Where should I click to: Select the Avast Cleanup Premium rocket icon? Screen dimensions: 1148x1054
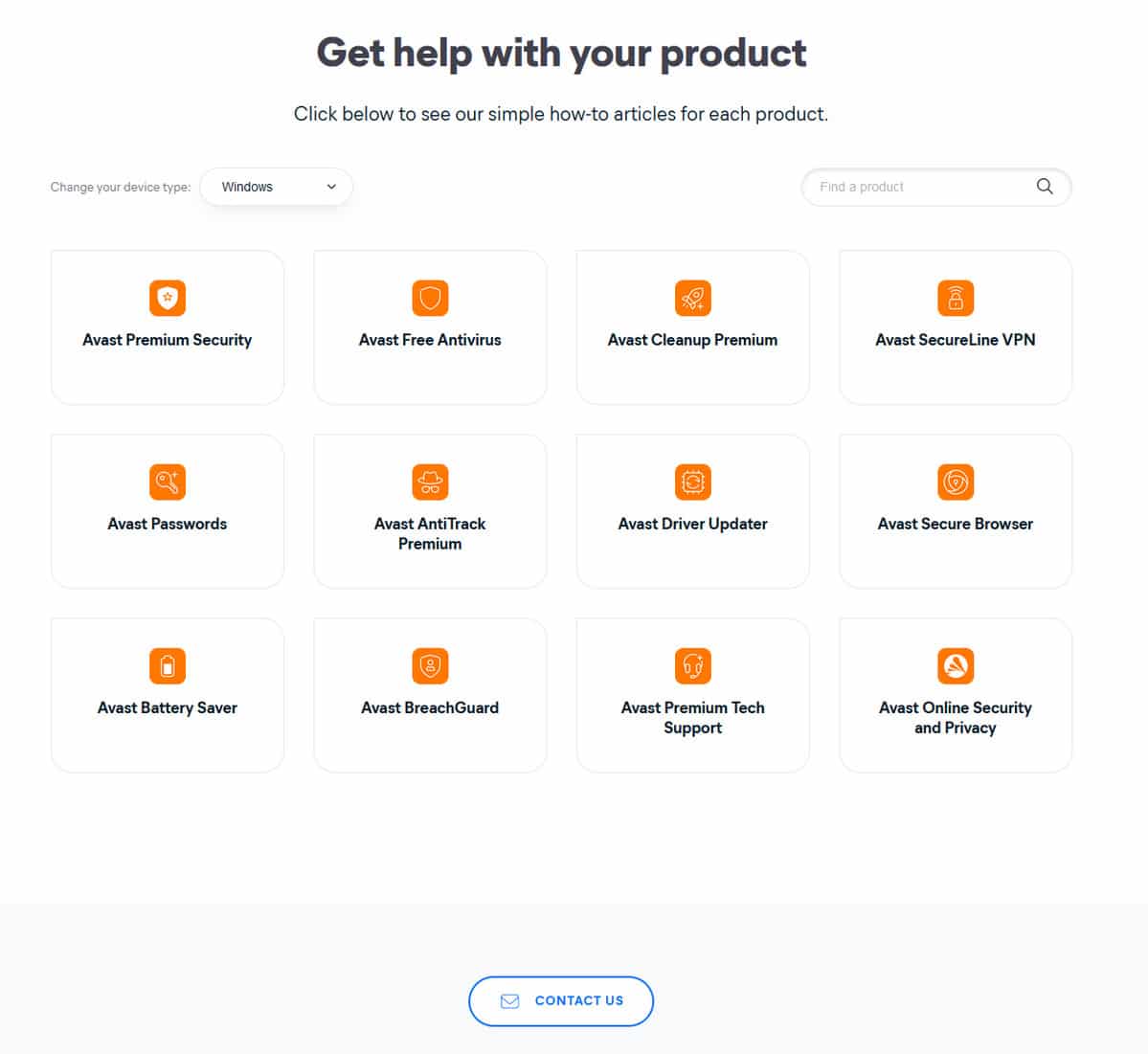(x=692, y=298)
